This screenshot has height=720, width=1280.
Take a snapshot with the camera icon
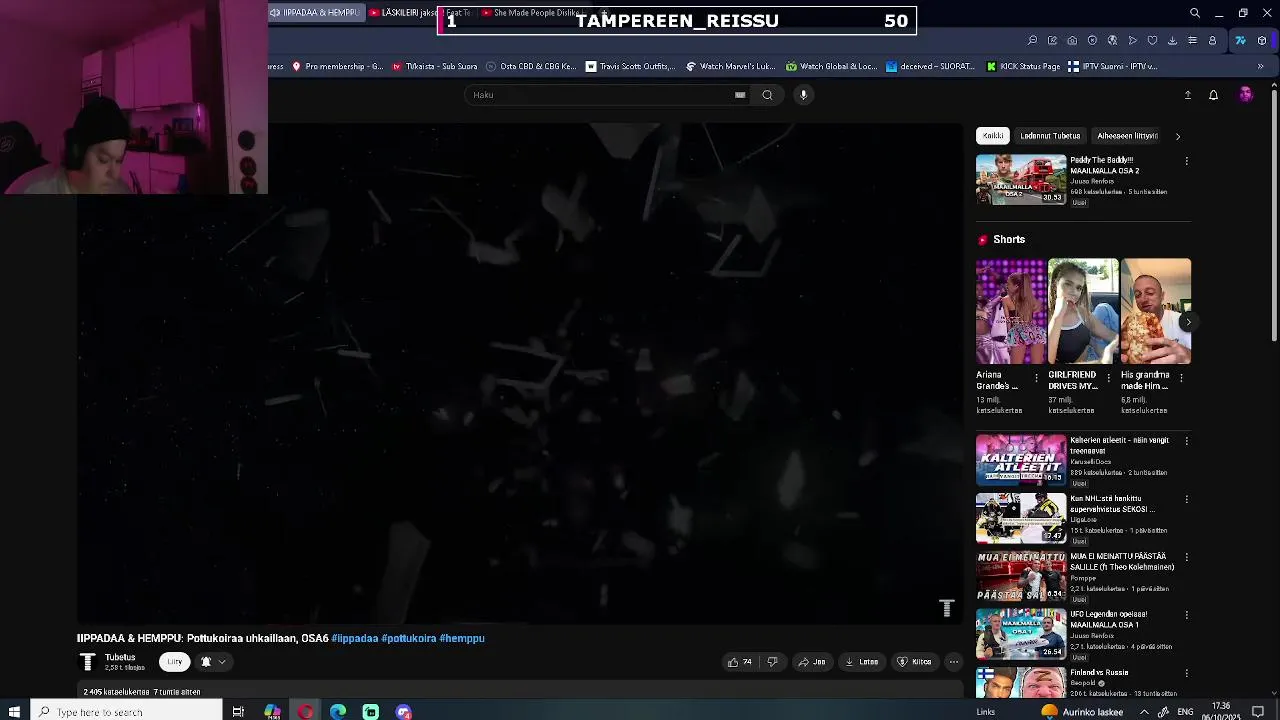point(1072,41)
